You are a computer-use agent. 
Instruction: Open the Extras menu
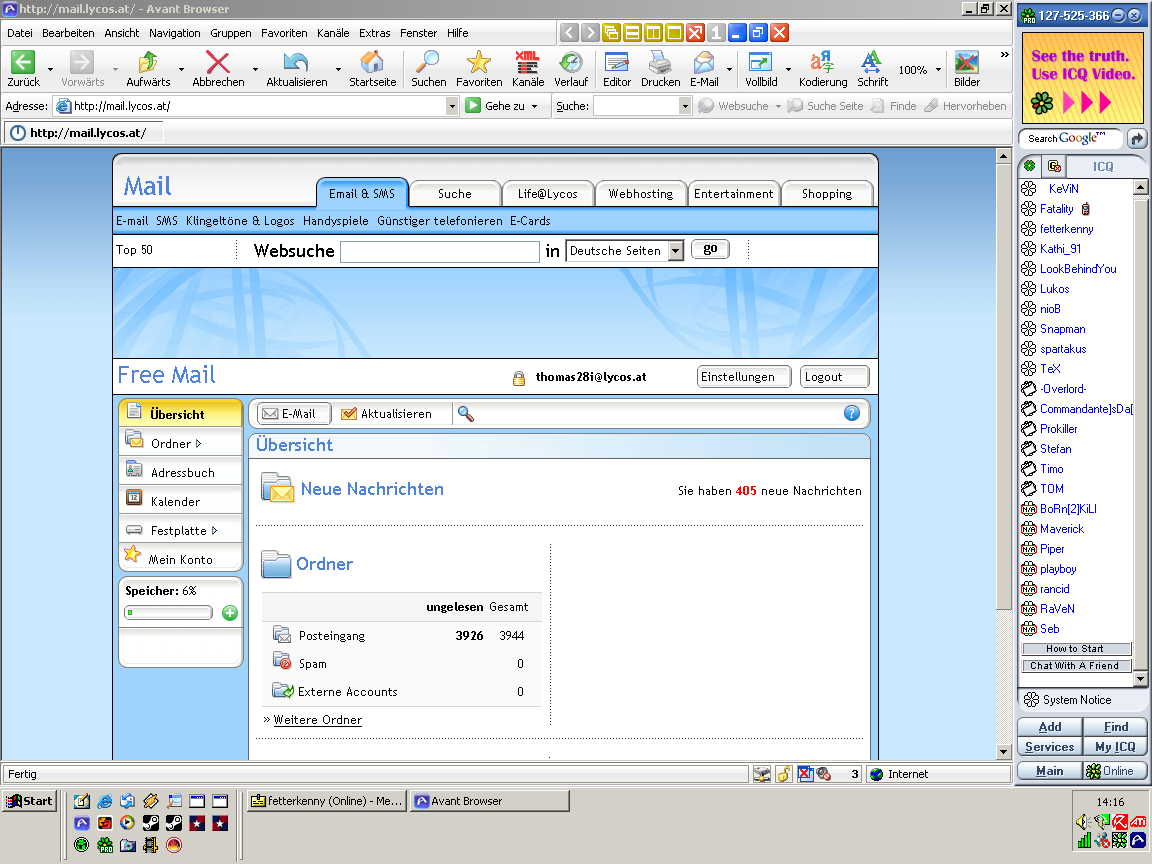pyautogui.click(x=375, y=33)
